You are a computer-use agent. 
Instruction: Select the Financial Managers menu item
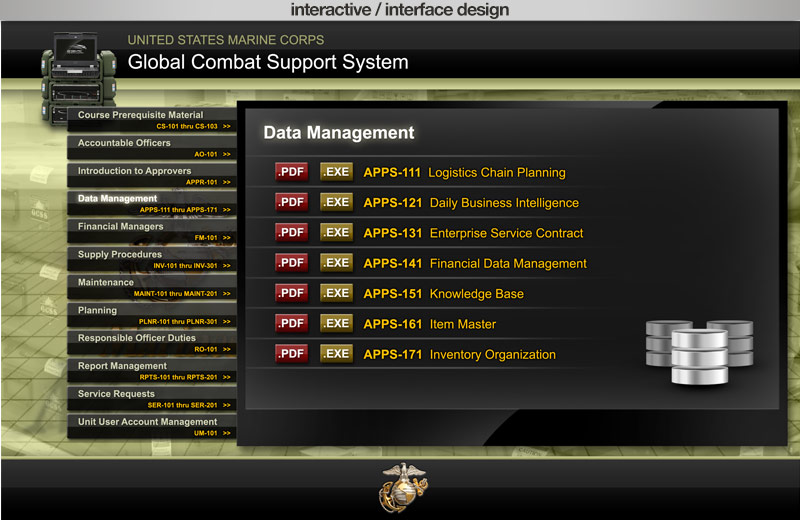point(120,227)
